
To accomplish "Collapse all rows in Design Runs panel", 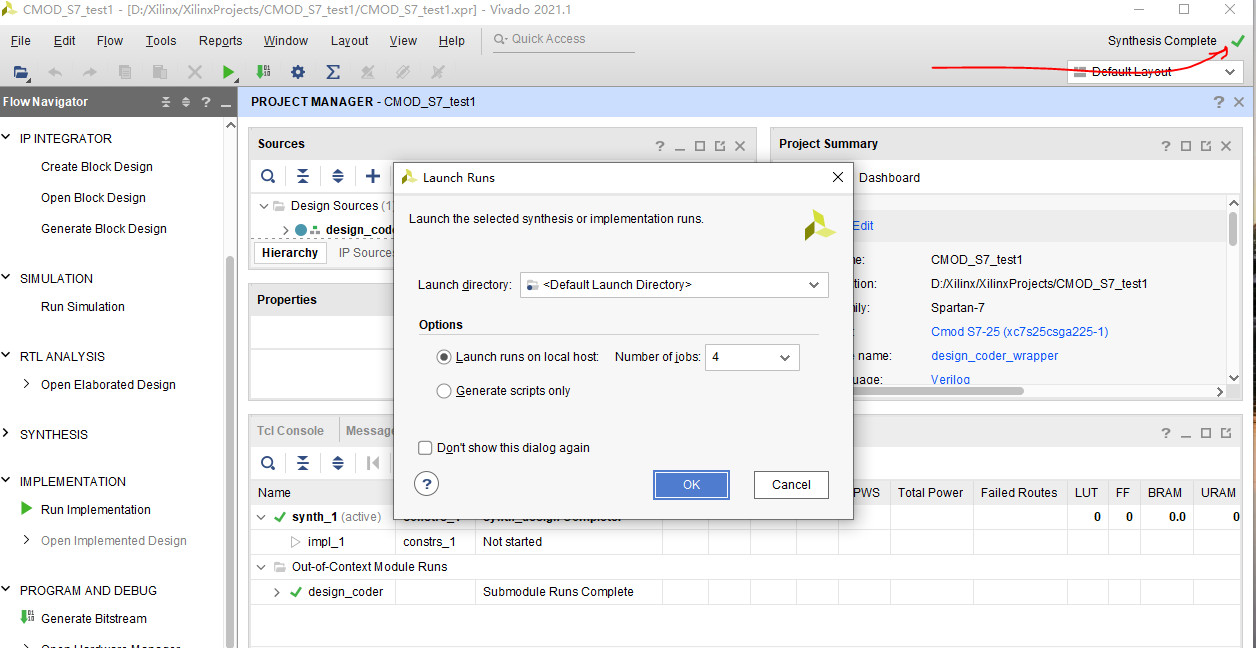I will (303, 463).
